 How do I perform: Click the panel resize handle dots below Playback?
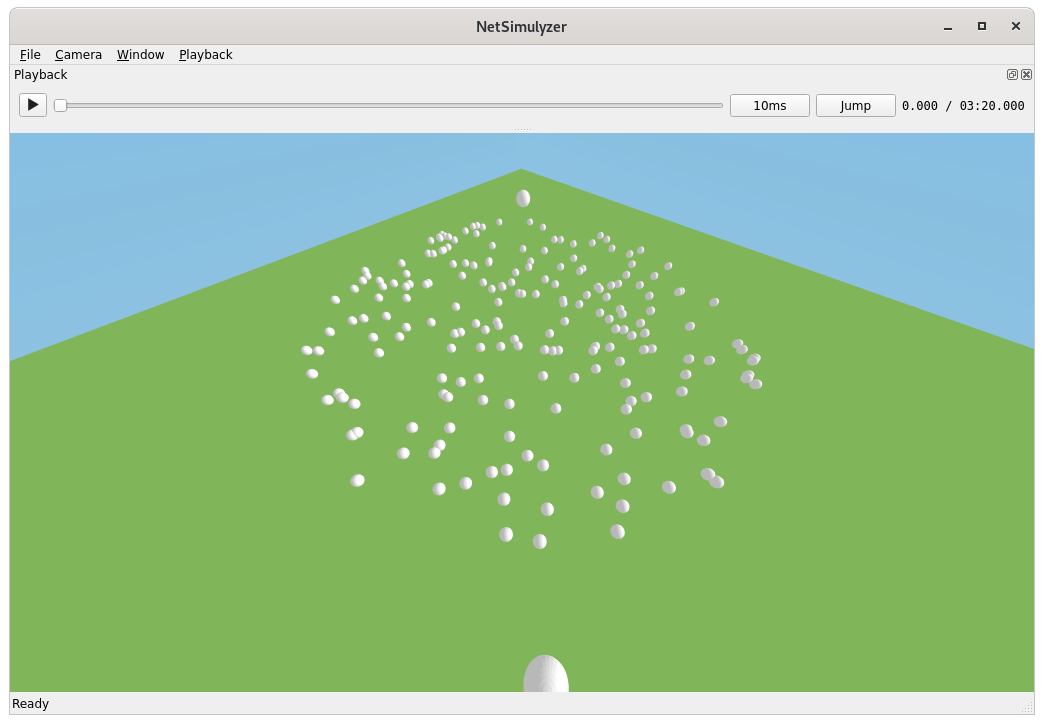coord(523,129)
